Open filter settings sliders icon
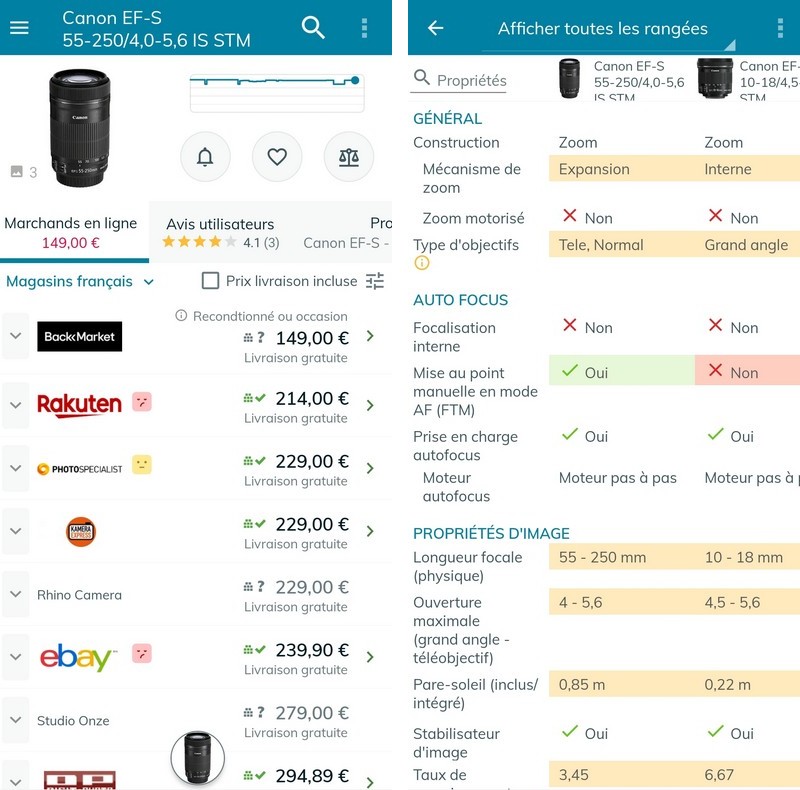The width and height of the screenshot is (800, 790). [x=375, y=281]
